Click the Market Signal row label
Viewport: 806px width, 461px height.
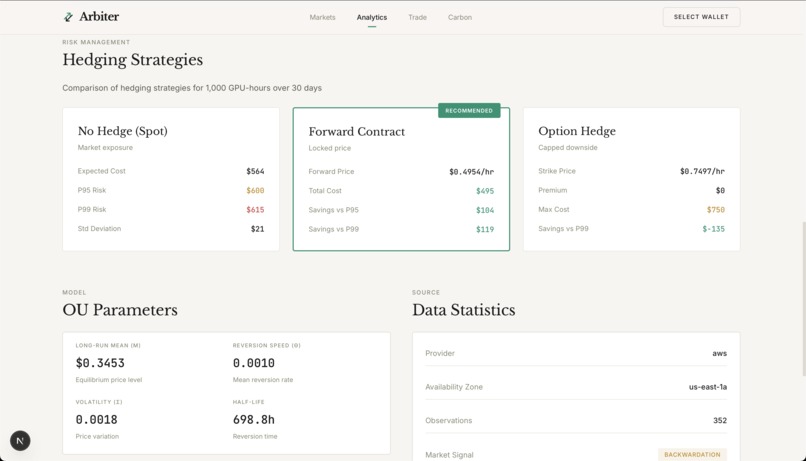pyautogui.click(x=449, y=455)
